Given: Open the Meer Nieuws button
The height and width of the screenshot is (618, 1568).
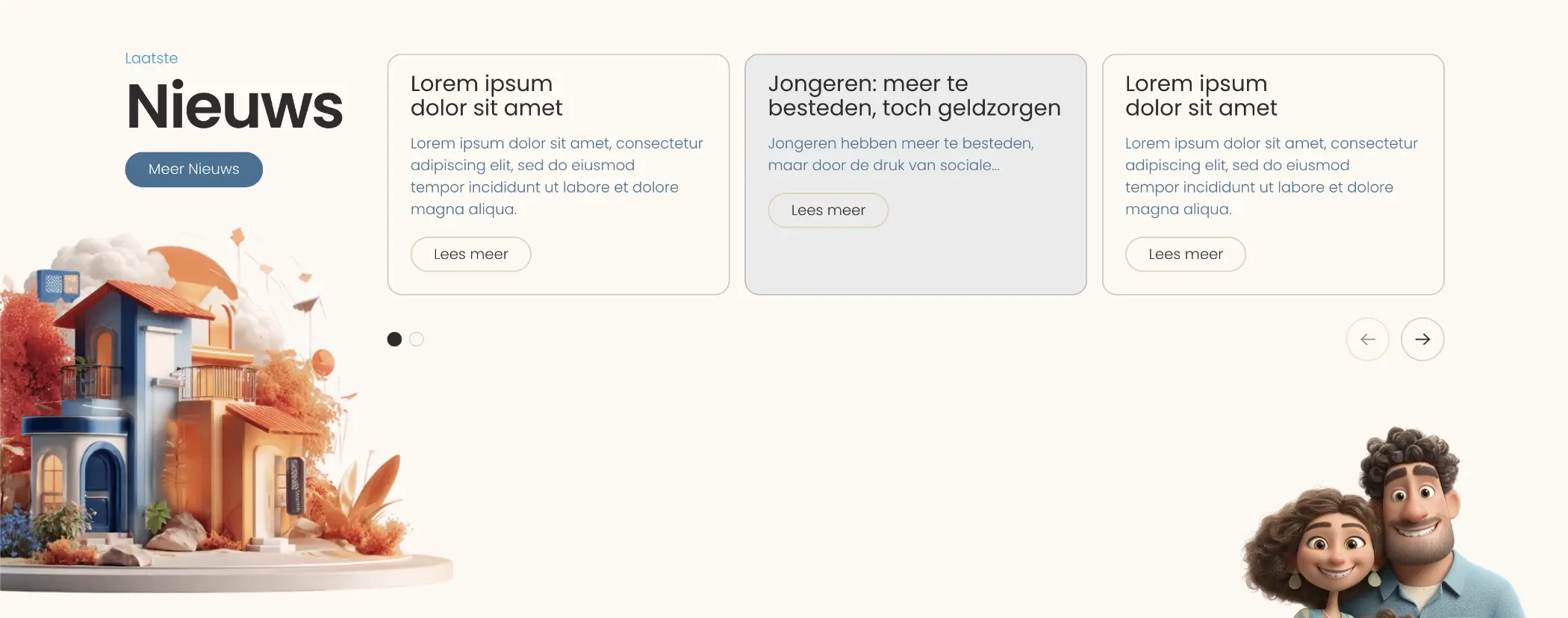Looking at the screenshot, I should pyautogui.click(x=193, y=169).
